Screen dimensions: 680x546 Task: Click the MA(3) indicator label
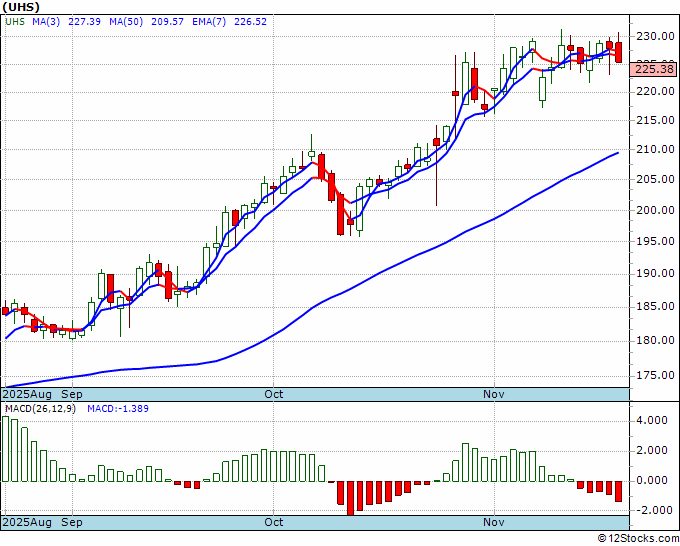pyautogui.click(x=46, y=21)
